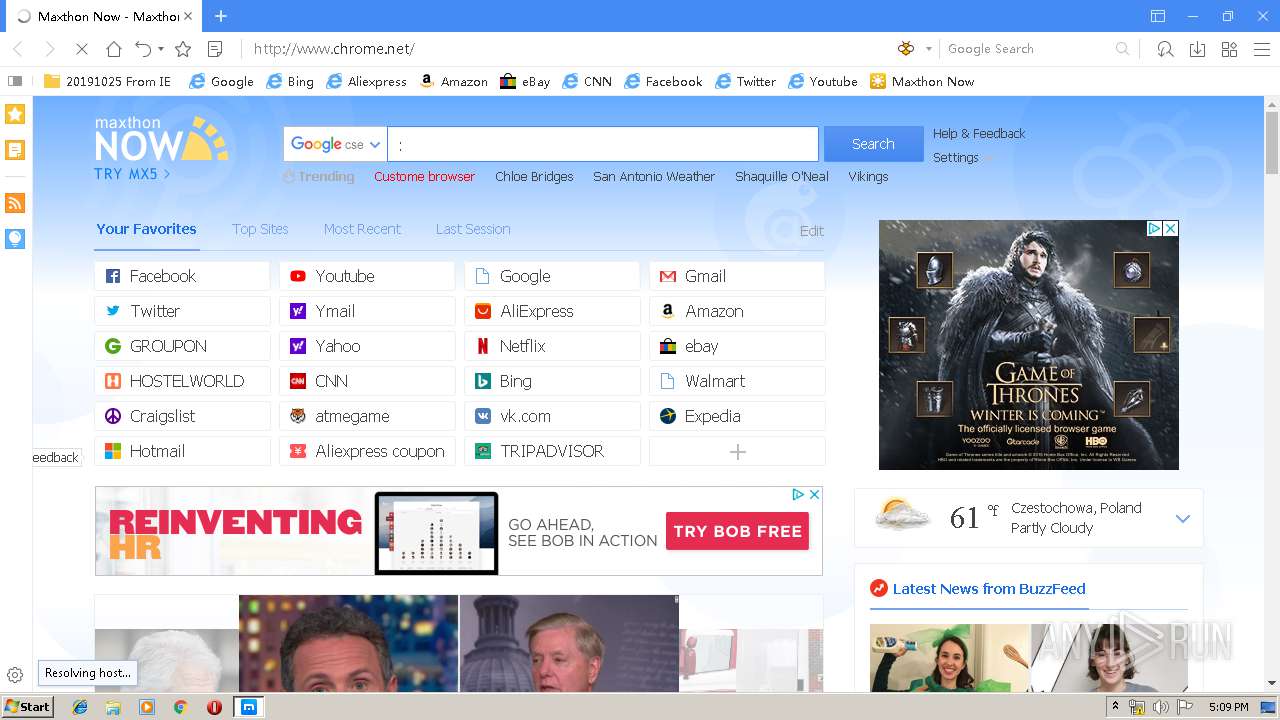Click the Feedback side tab

tap(56, 457)
